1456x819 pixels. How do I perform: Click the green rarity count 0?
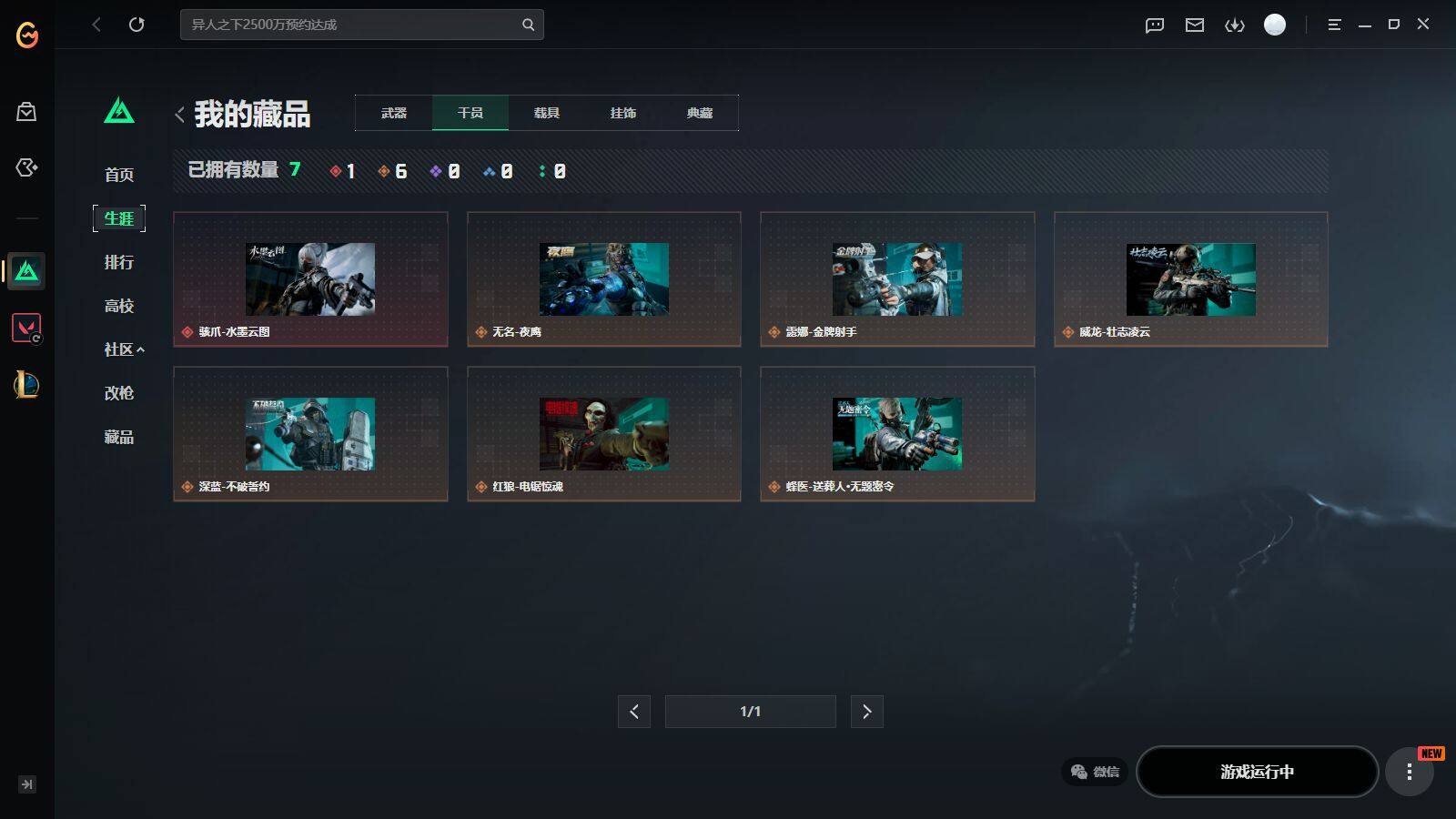(x=552, y=171)
